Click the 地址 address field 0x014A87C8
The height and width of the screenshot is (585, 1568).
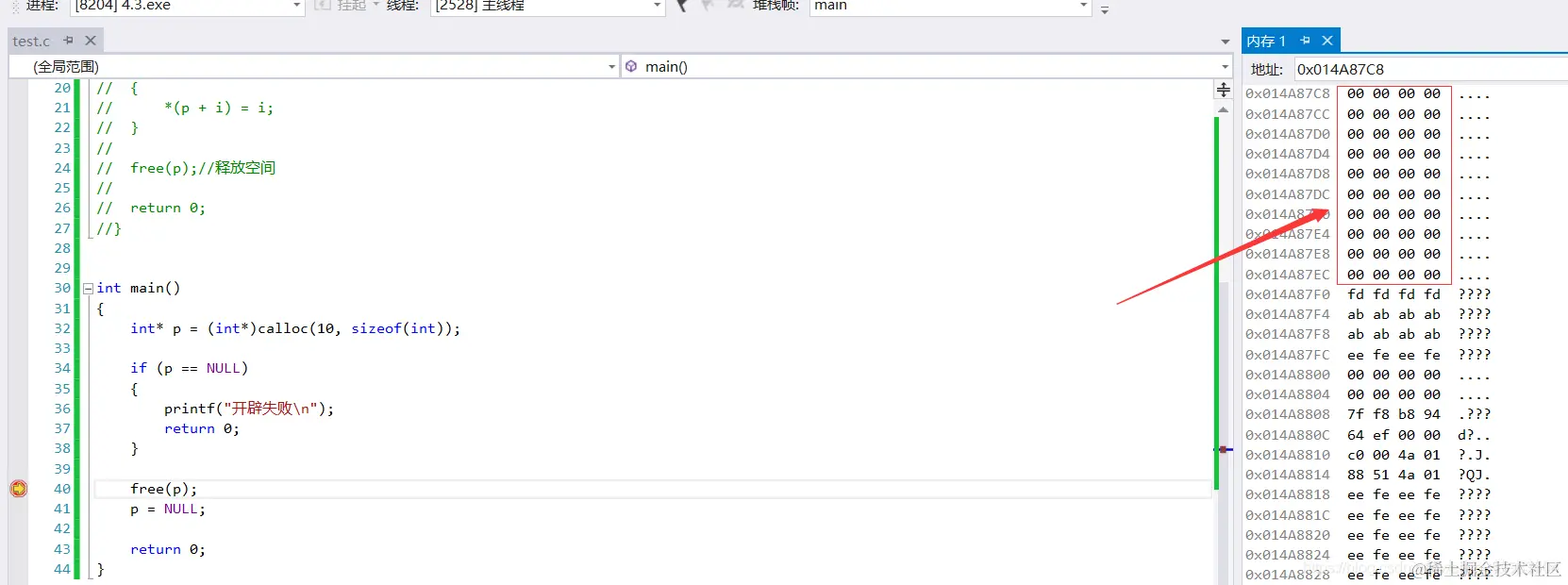(x=1429, y=69)
